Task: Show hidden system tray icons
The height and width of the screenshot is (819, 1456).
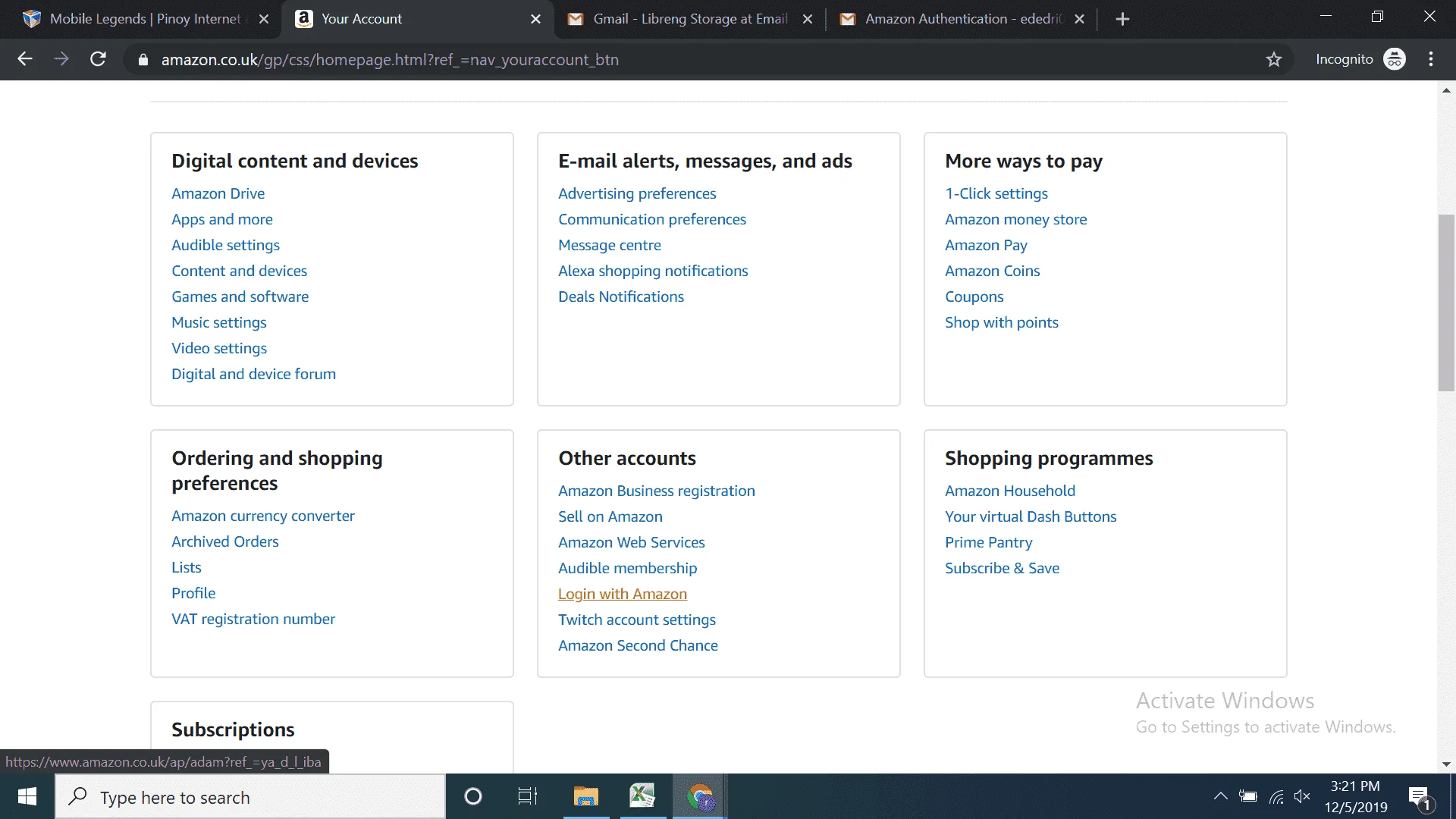Action: tap(1220, 796)
